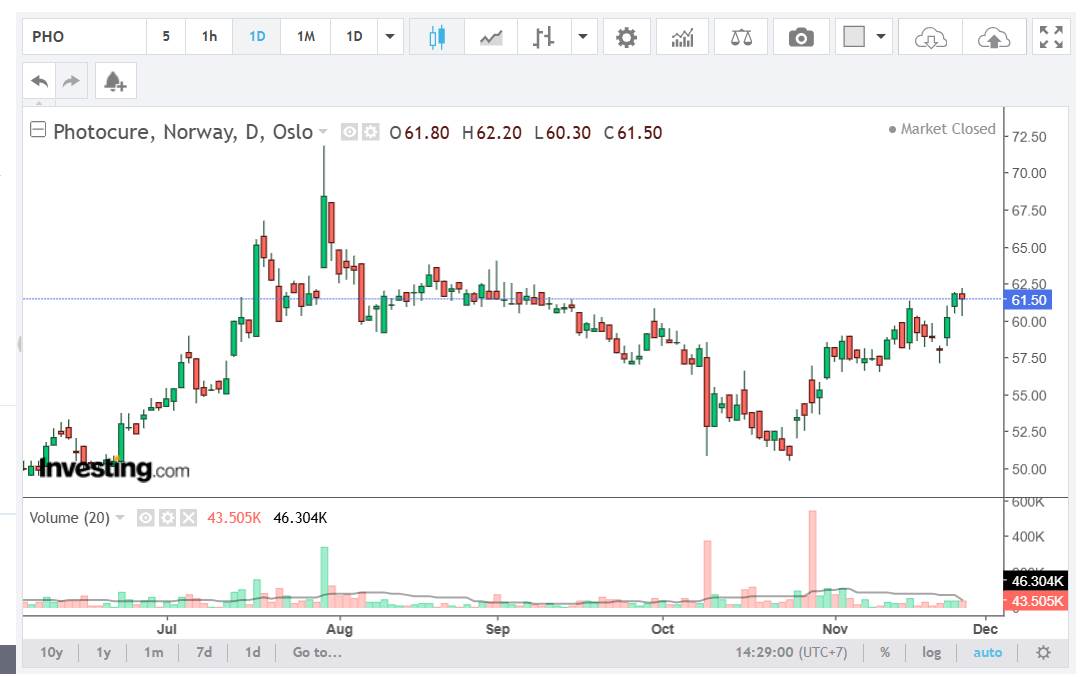Set range to 10y
1087x677 pixels.
pos(51,652)
